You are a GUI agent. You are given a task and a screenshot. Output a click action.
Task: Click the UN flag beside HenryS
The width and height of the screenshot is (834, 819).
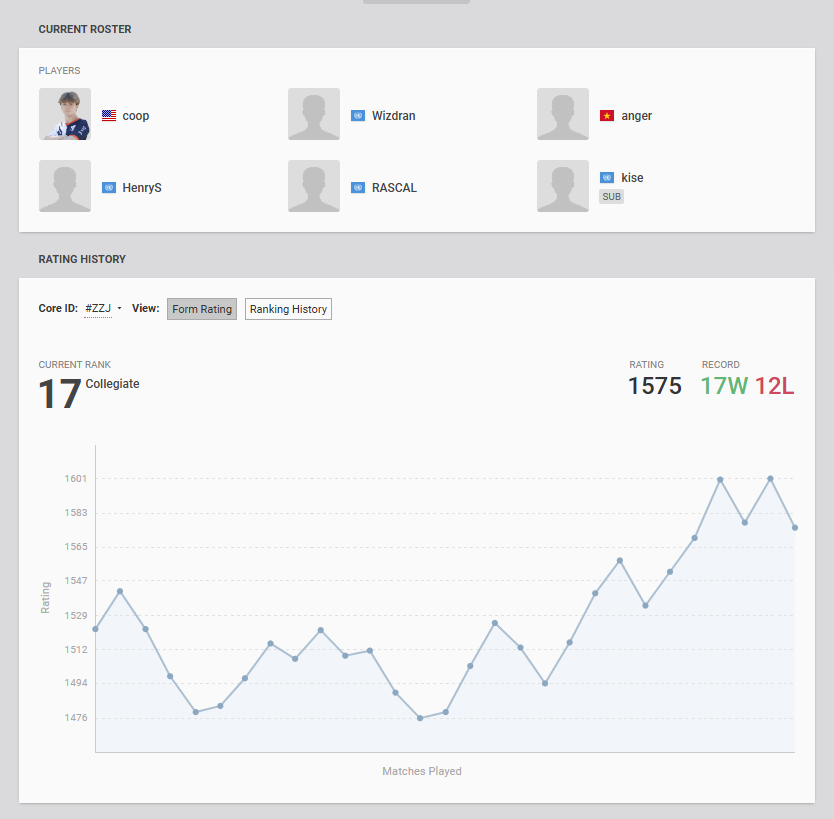tap(109, 188)
